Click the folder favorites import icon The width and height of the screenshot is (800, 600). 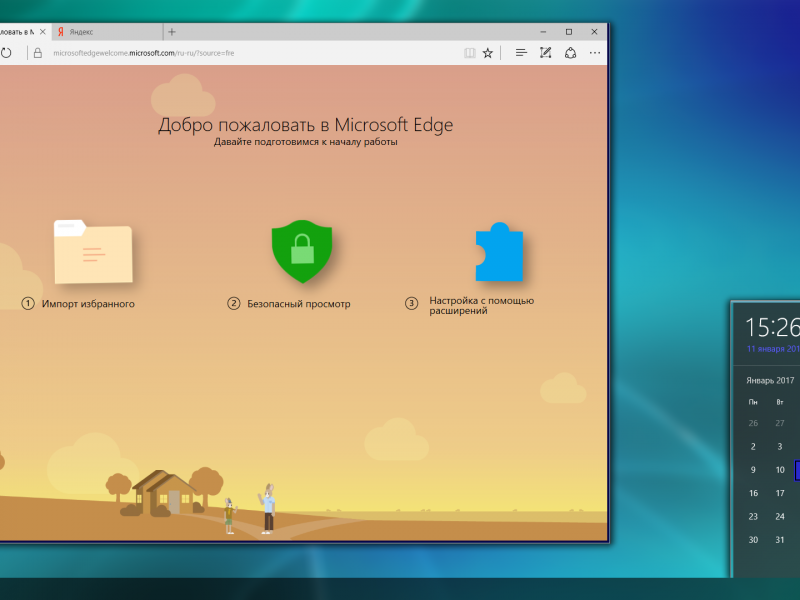(93, 252)
